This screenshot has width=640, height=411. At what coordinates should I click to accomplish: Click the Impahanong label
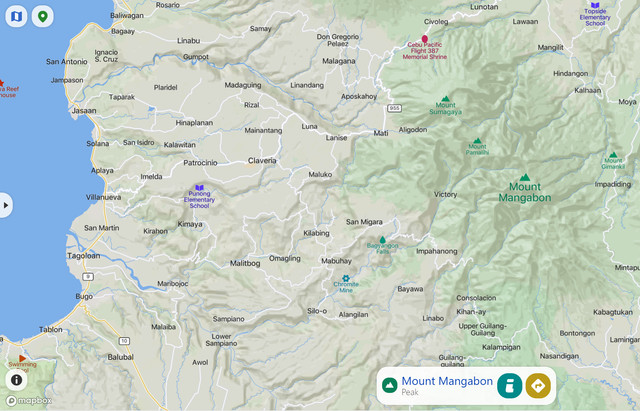437,251
